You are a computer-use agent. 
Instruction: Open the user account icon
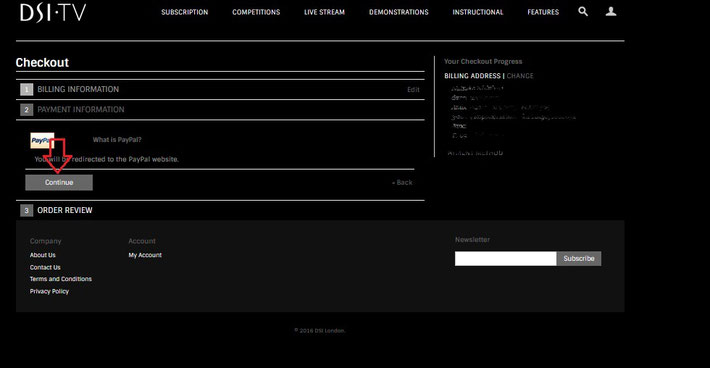coord(611,12)
